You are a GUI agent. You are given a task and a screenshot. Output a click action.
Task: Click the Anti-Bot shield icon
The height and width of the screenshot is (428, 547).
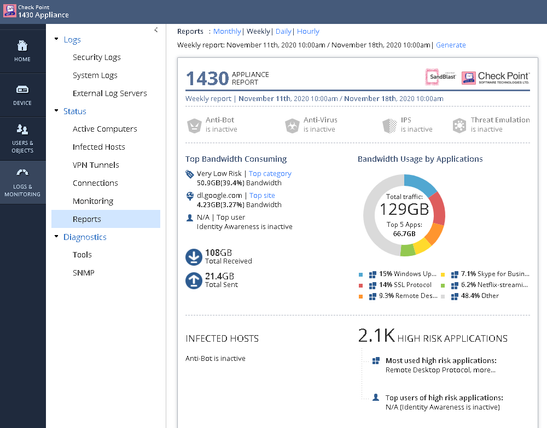pyautogui.click(x=194, y=126)
